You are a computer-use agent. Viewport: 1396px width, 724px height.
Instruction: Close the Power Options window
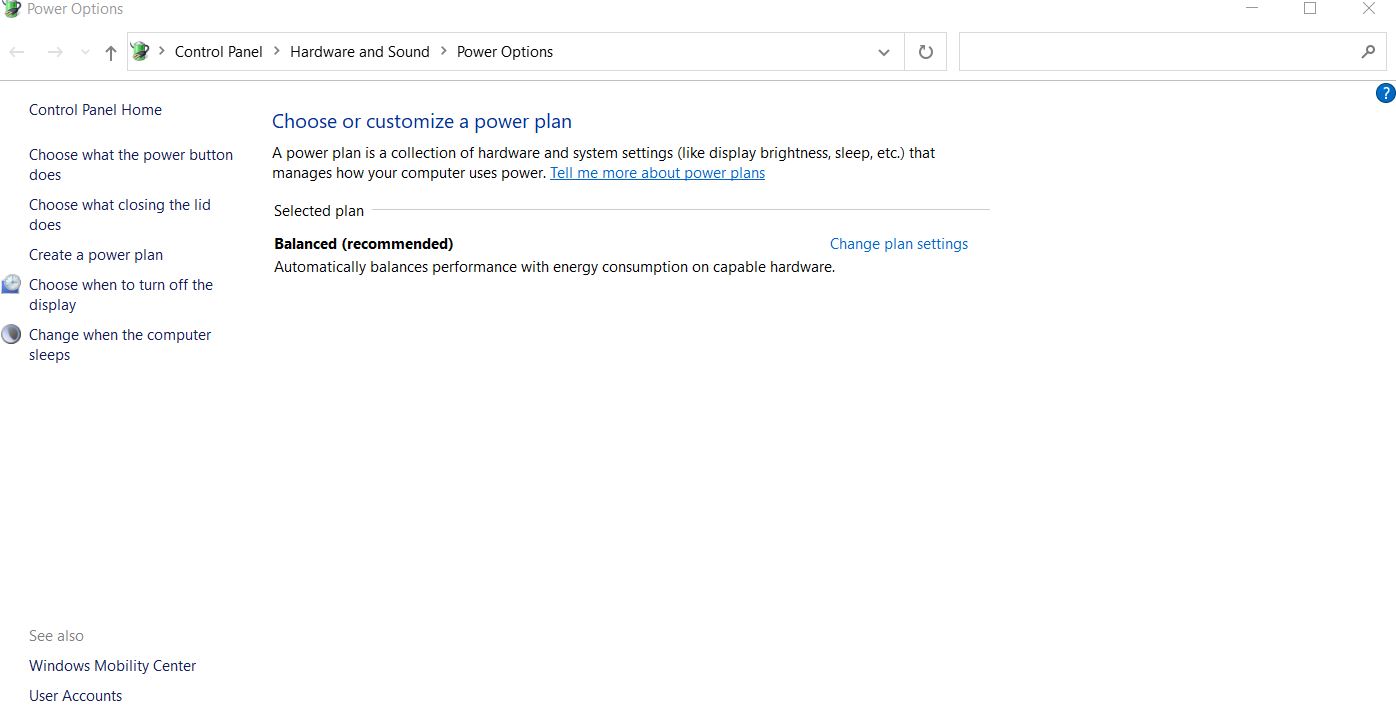click(x=1369, y=8)
